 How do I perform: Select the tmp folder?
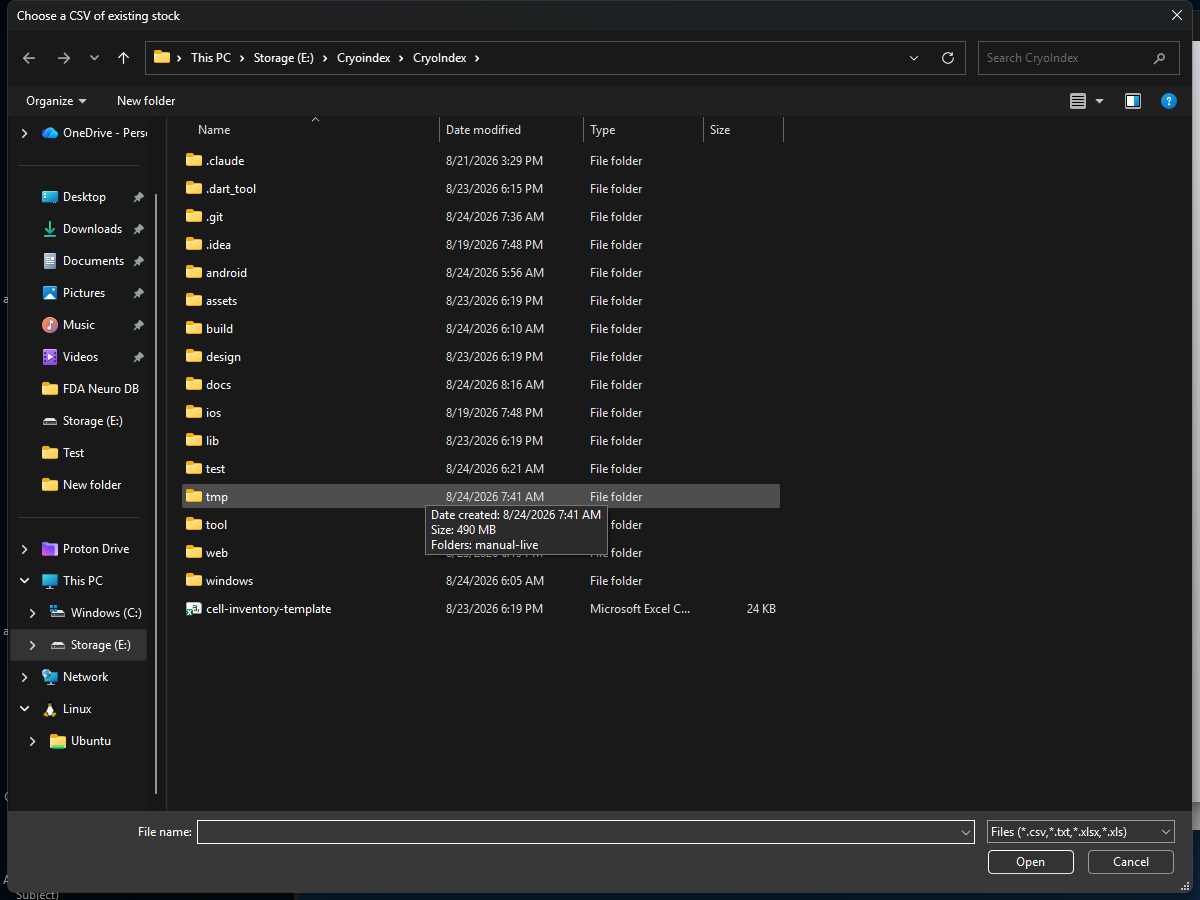tap(481, 497)
